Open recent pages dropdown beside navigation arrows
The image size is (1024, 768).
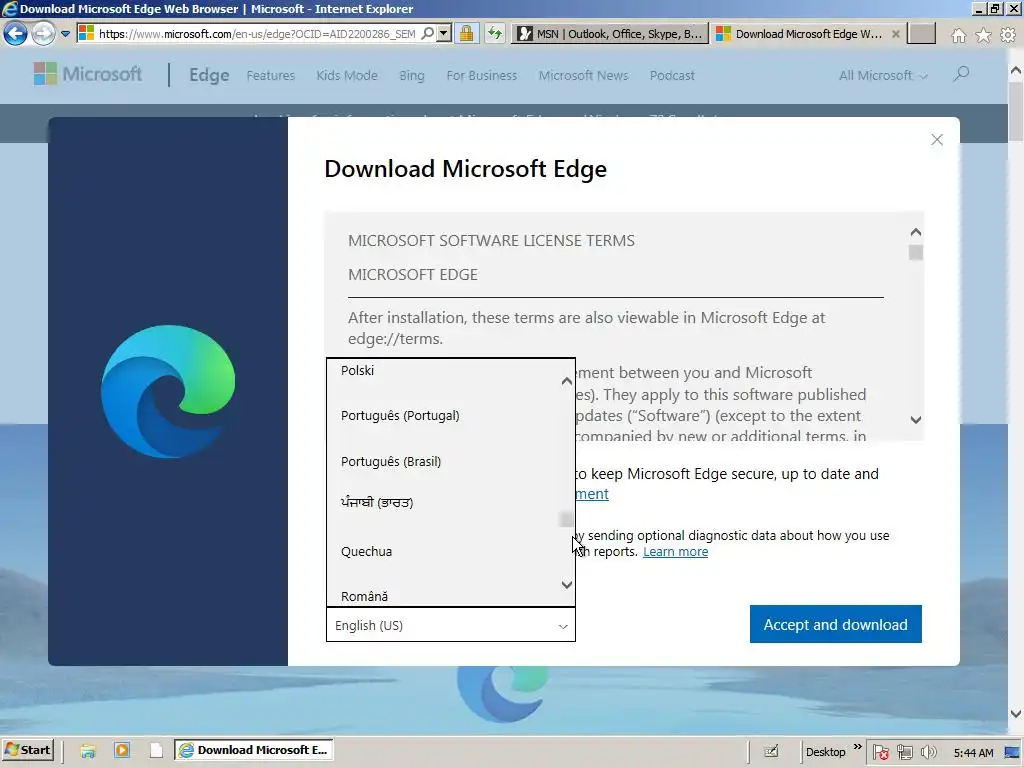(65, 34)
